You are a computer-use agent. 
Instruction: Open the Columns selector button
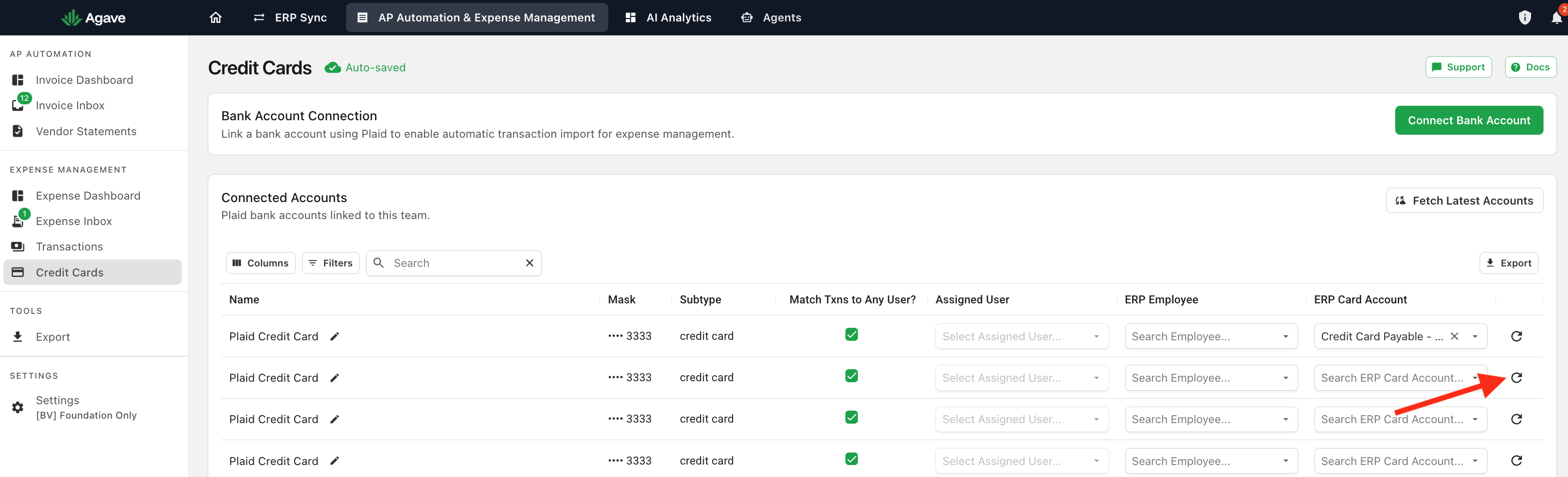(x=261, y=263)
